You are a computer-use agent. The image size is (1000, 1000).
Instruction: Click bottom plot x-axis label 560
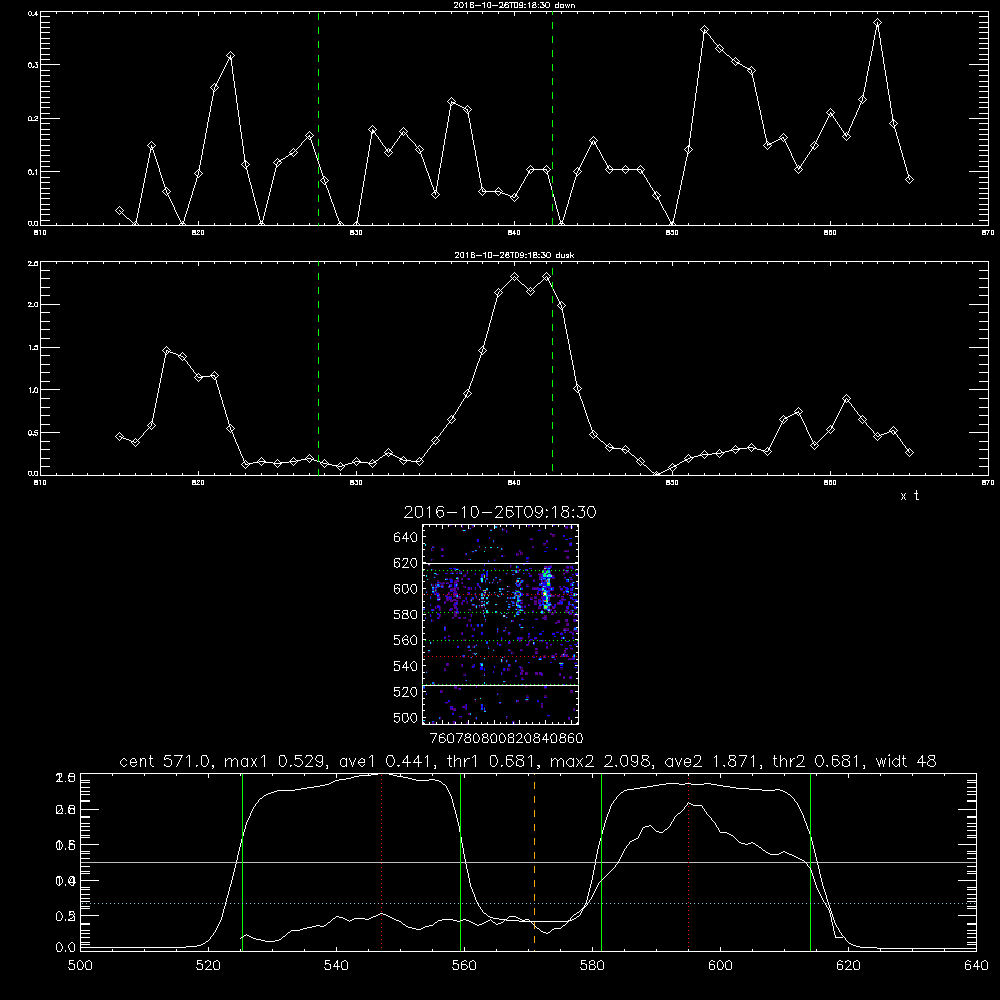[464, 966]
